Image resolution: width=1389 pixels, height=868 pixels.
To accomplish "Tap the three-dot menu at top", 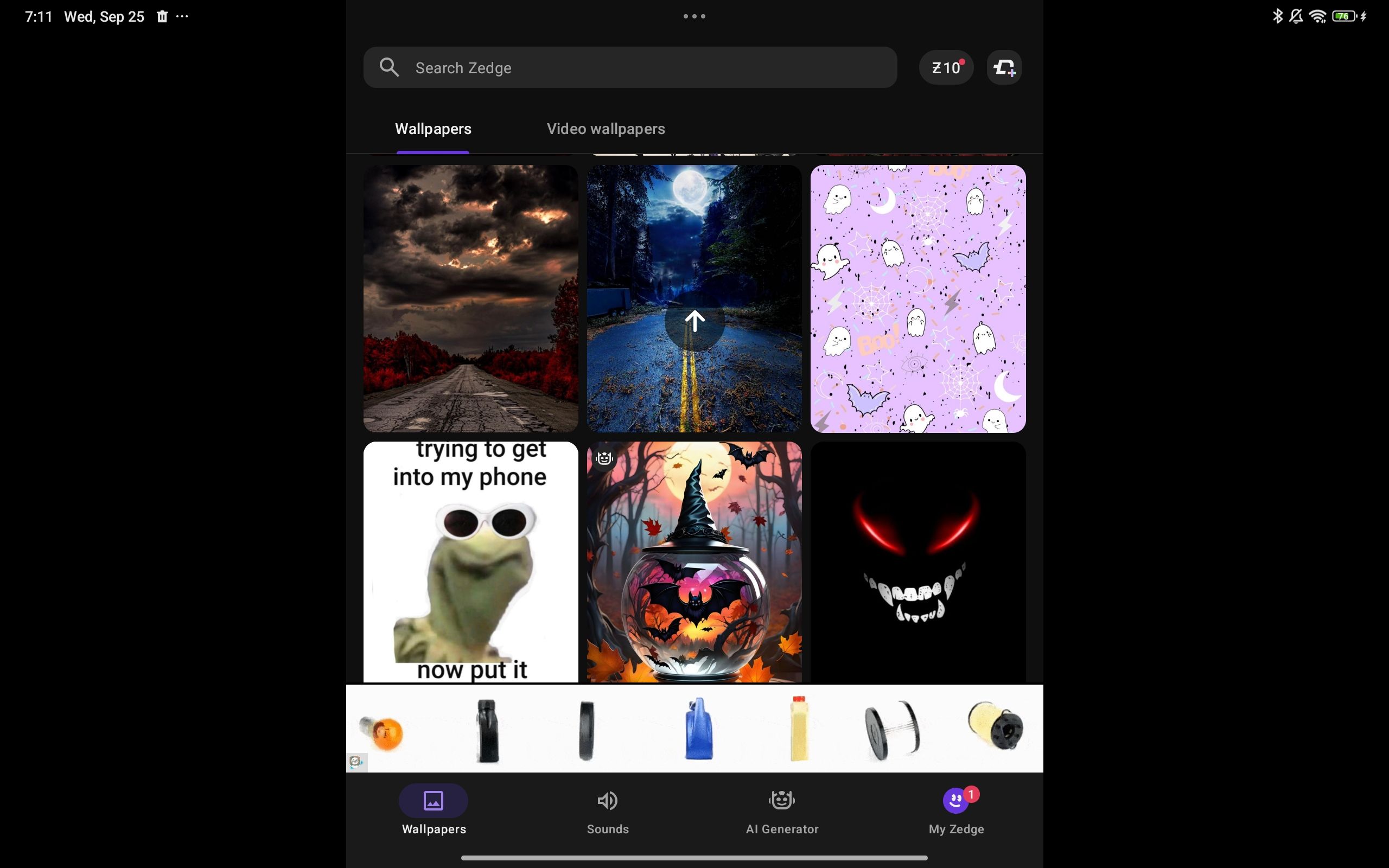I will (694, 16).
